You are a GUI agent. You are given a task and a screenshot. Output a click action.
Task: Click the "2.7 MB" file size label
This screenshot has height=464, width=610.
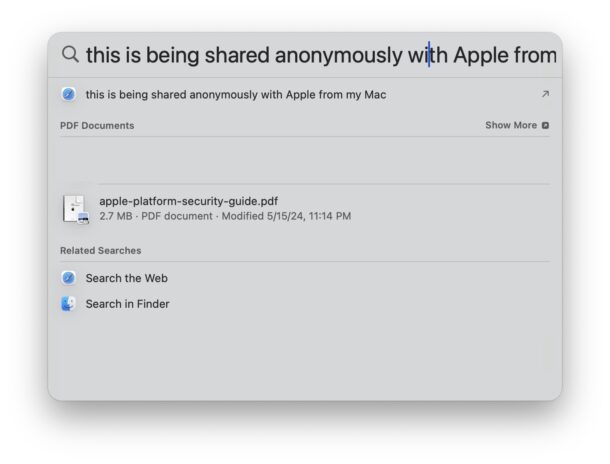point(115,216)
